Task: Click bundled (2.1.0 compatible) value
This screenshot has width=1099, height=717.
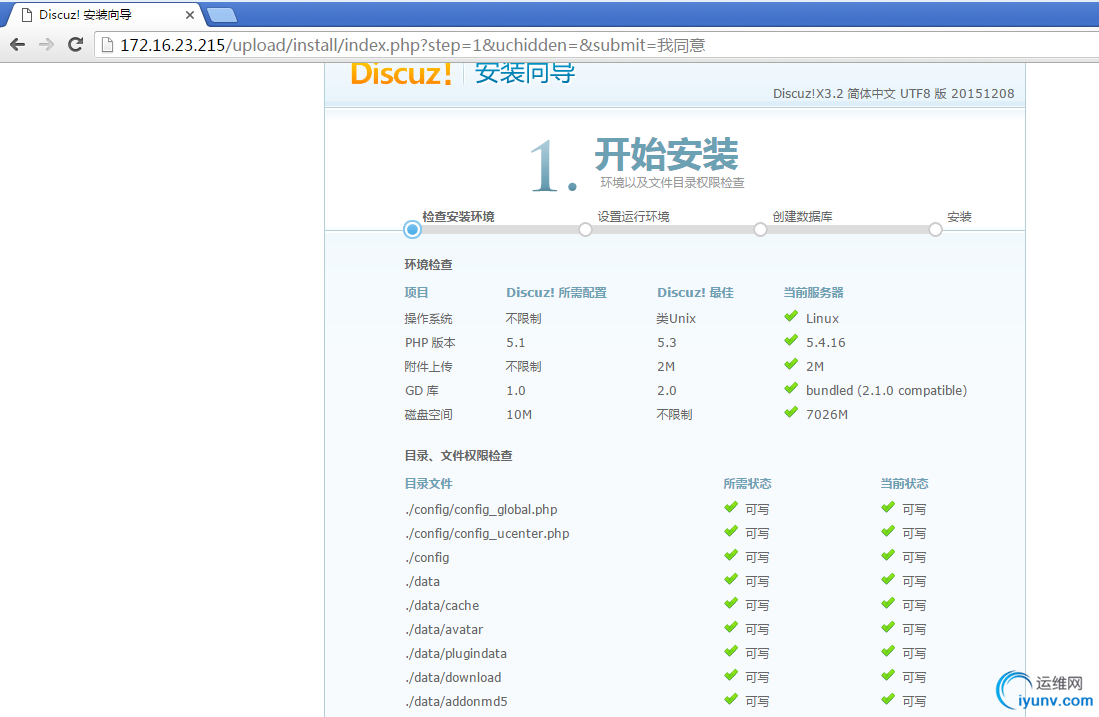Action: pos(886,390)
